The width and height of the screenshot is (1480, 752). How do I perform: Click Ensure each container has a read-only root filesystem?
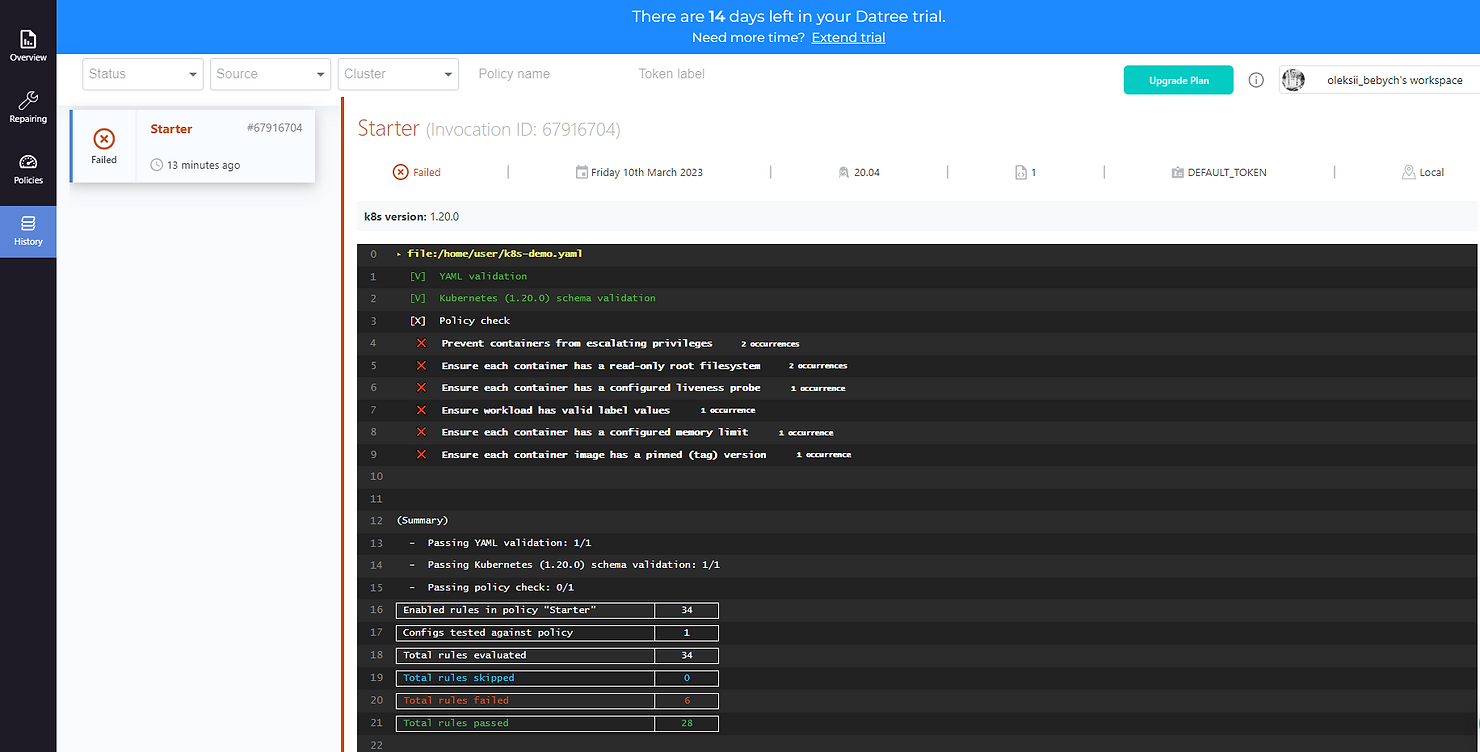pyautogui.click(x=601, y=365)
